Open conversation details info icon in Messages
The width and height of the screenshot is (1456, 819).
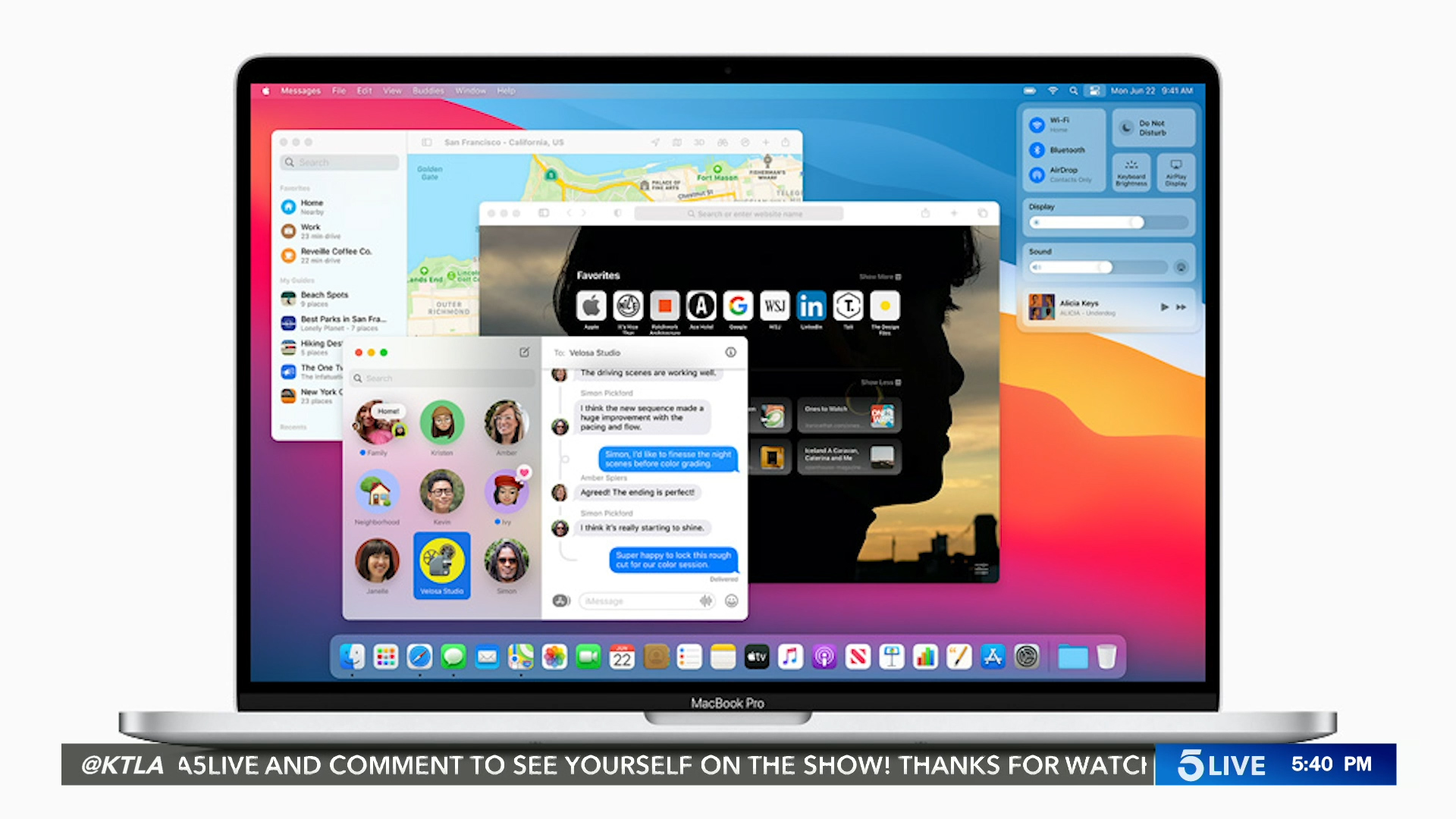tap(730, 353)
